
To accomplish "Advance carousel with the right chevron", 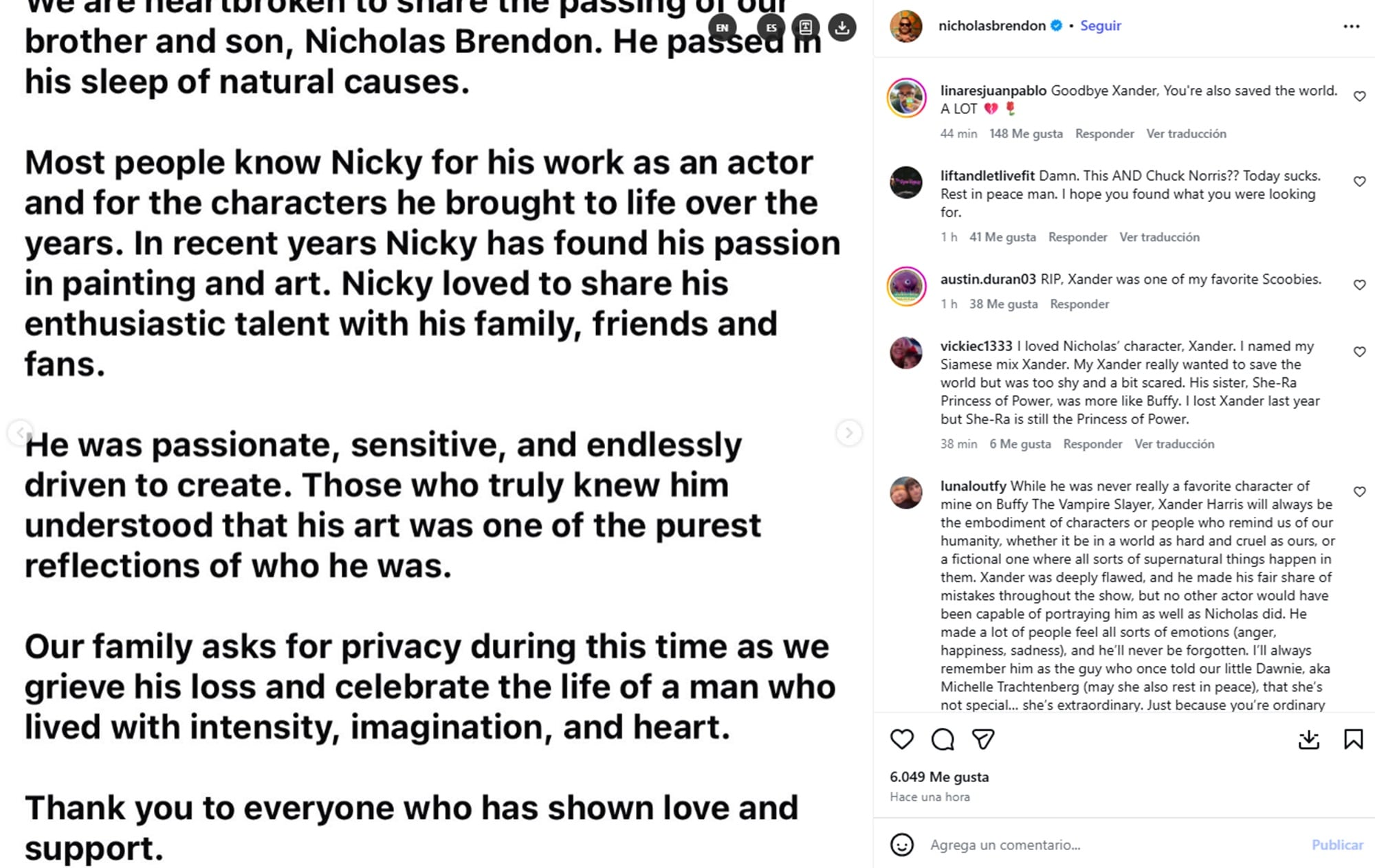I will click(x=850, y=434).
